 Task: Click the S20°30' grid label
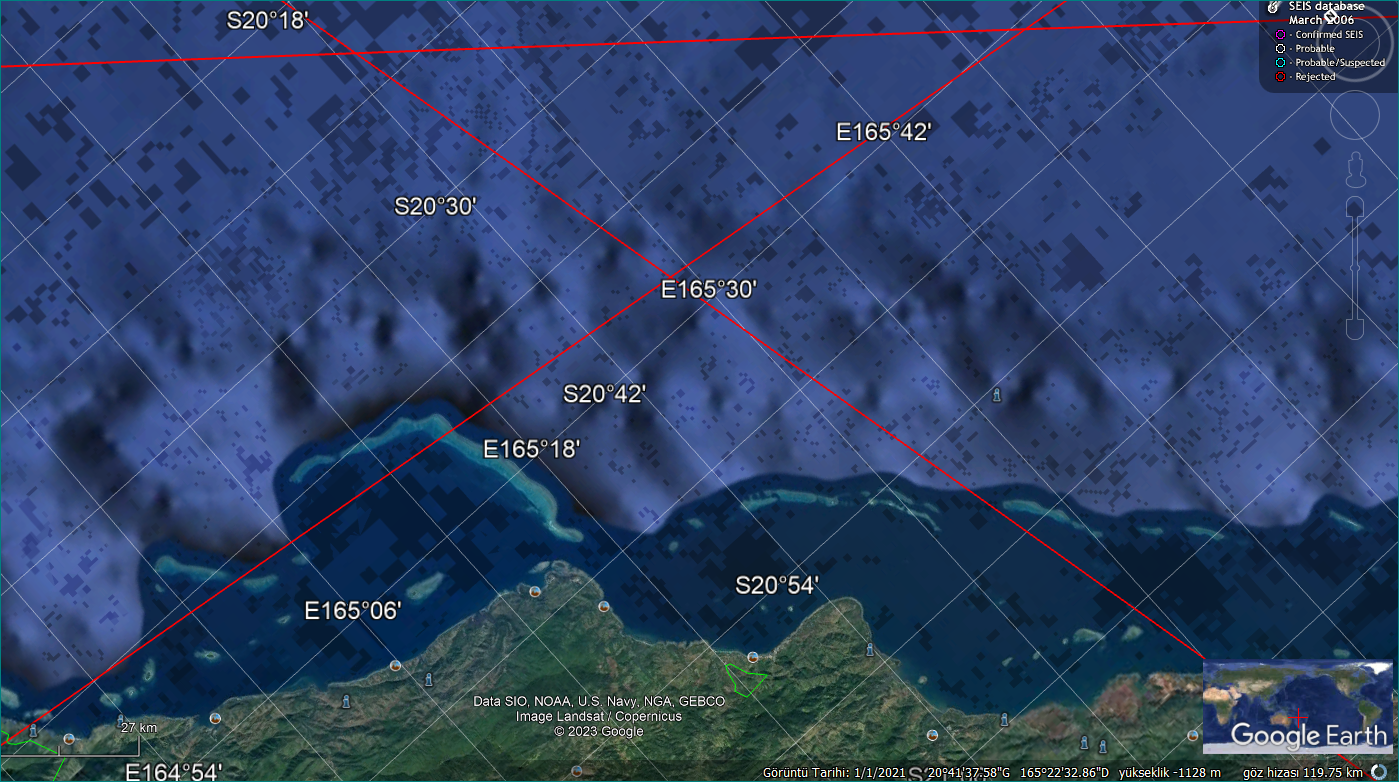pos(435,207)
